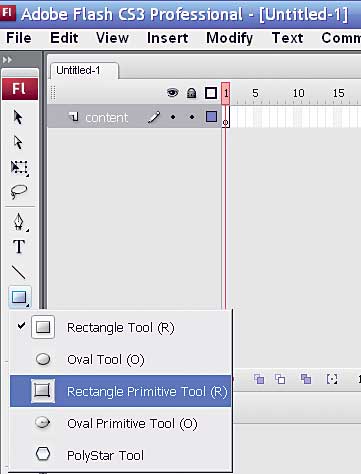This screenshot has width=361, height=474.
Task: Open the Insert menu
Action: (x=167, y=38)
